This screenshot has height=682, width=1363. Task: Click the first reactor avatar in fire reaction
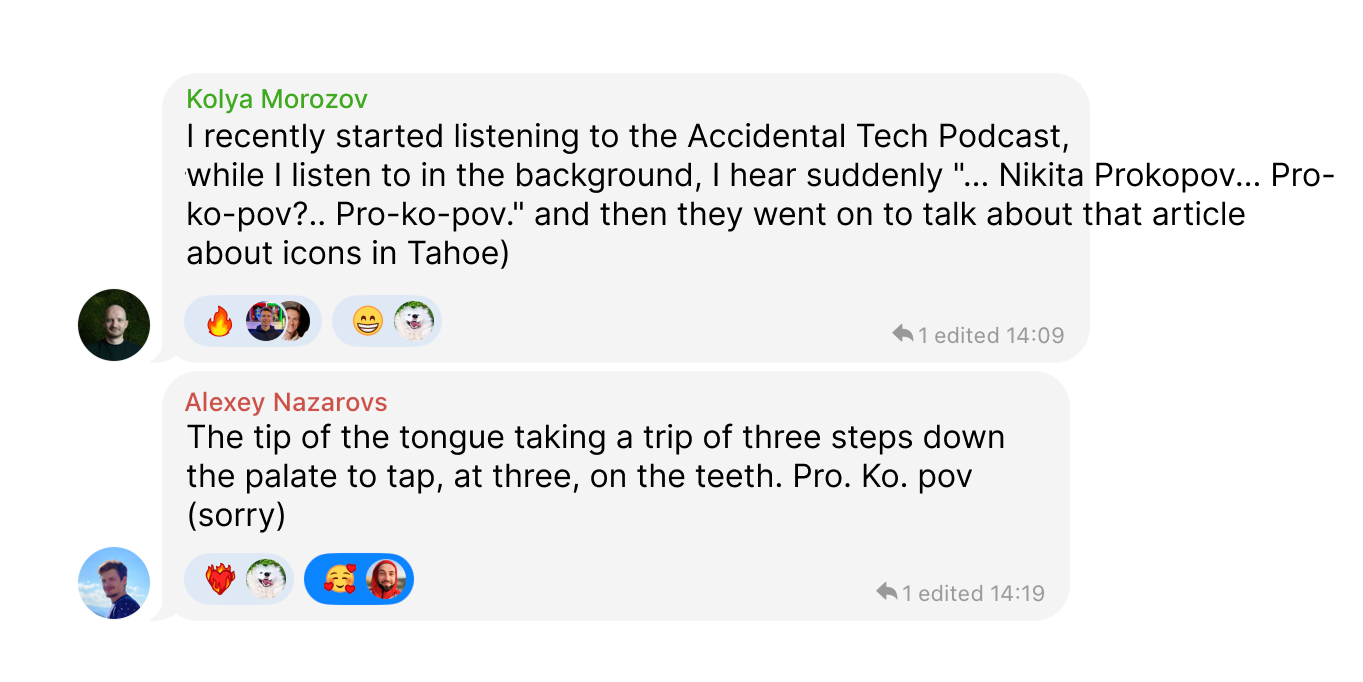(265, 322)
